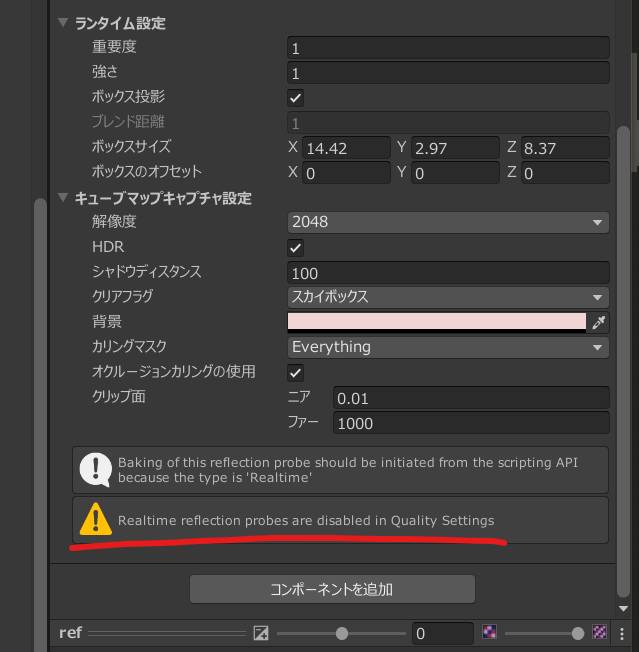Click the small mipmap icon in preview bar
The image size is (639, 652).
[x=490, y=632]
